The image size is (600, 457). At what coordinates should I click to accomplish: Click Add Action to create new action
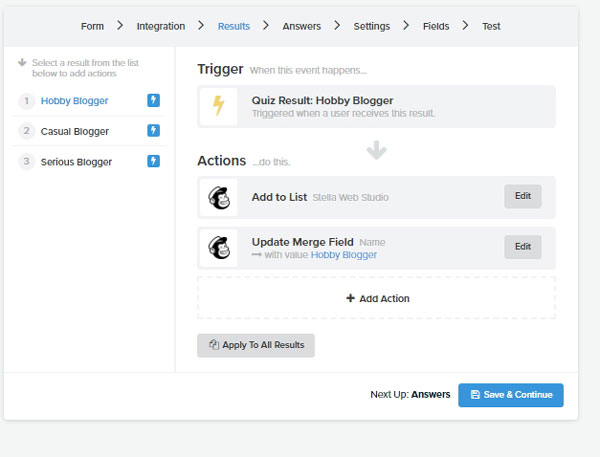(x=377, y=298)
